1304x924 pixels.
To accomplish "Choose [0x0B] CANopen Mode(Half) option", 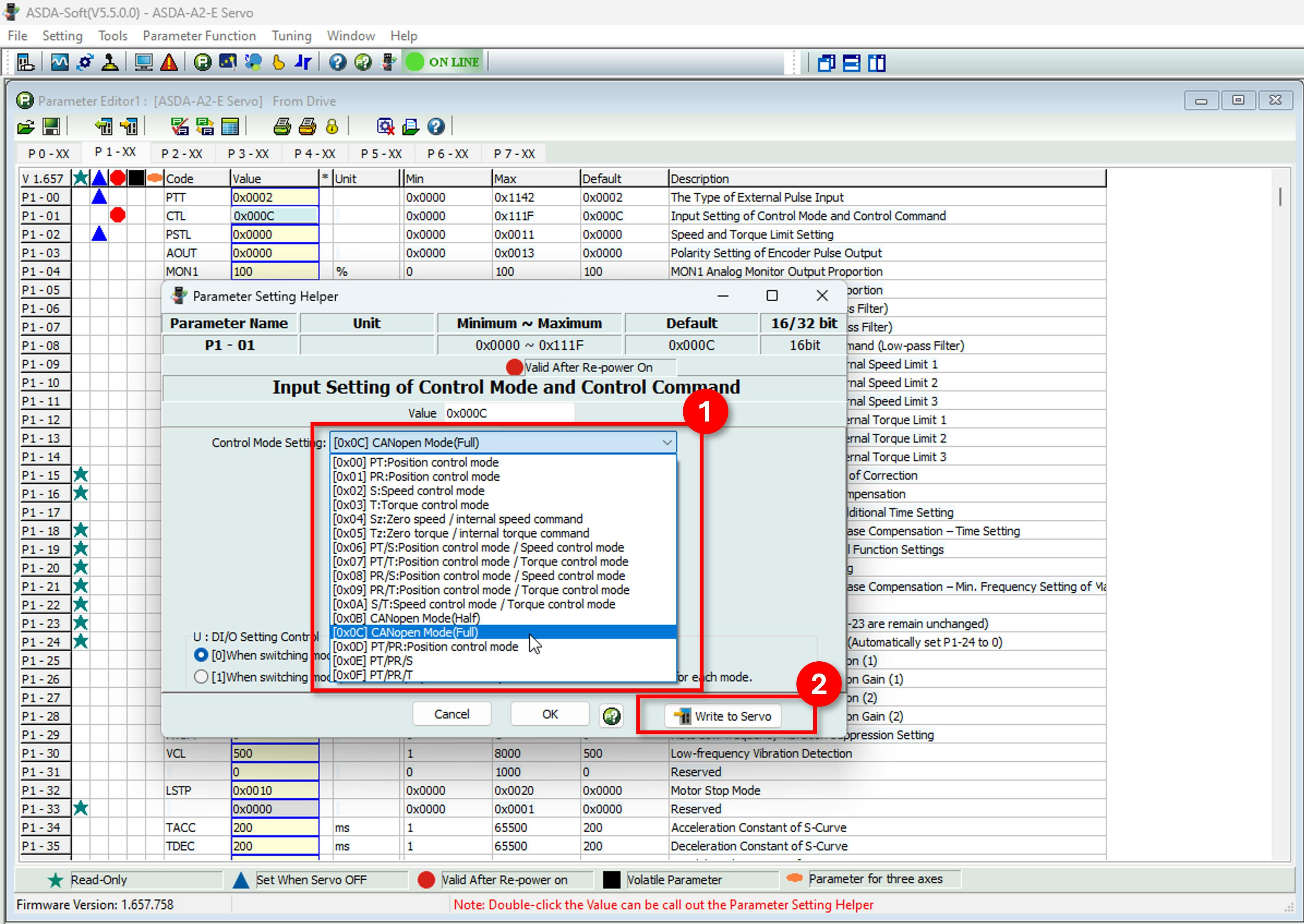I will point(503,618).
